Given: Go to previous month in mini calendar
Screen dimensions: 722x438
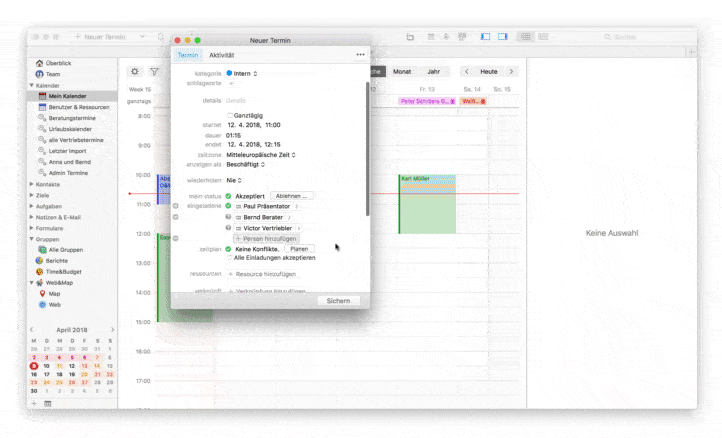Looking at the screenshot, I should (31, 330).
